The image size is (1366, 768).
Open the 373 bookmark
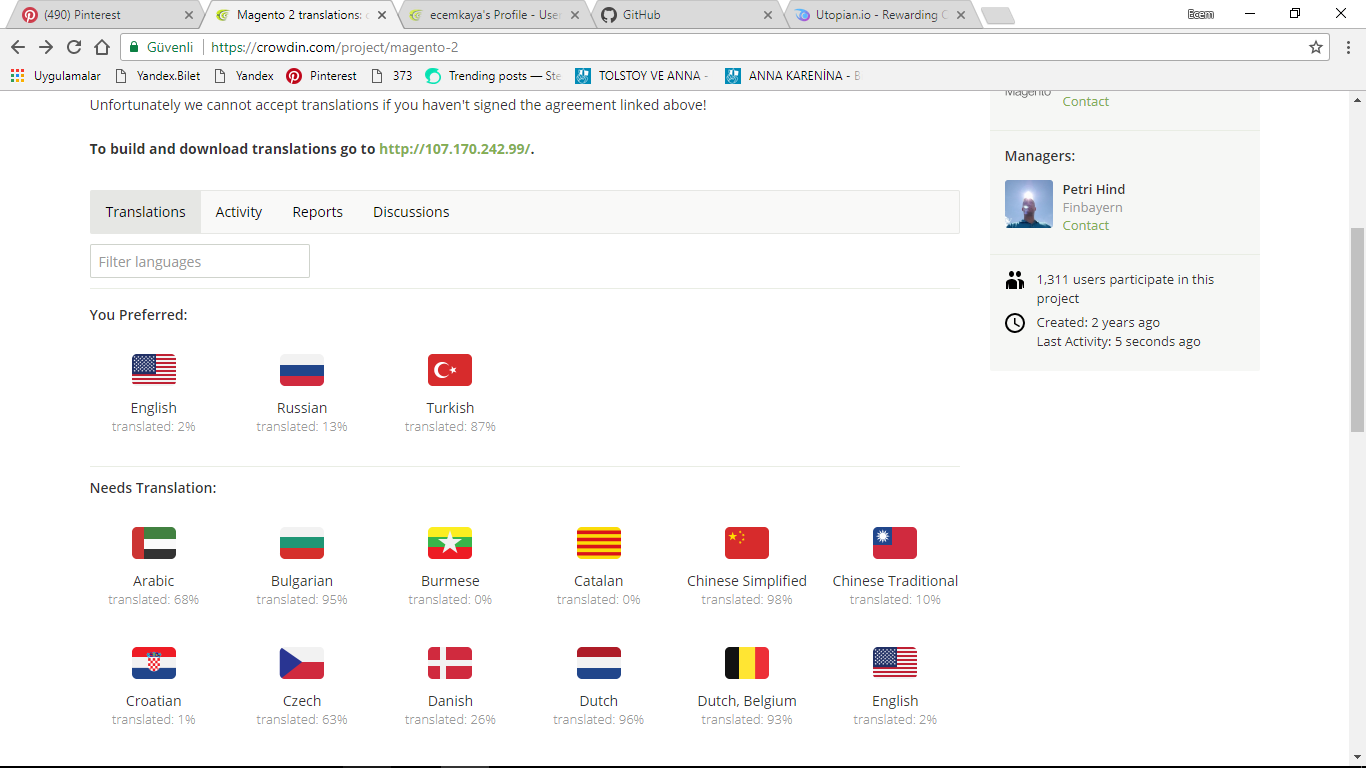(x=391, y=76)
